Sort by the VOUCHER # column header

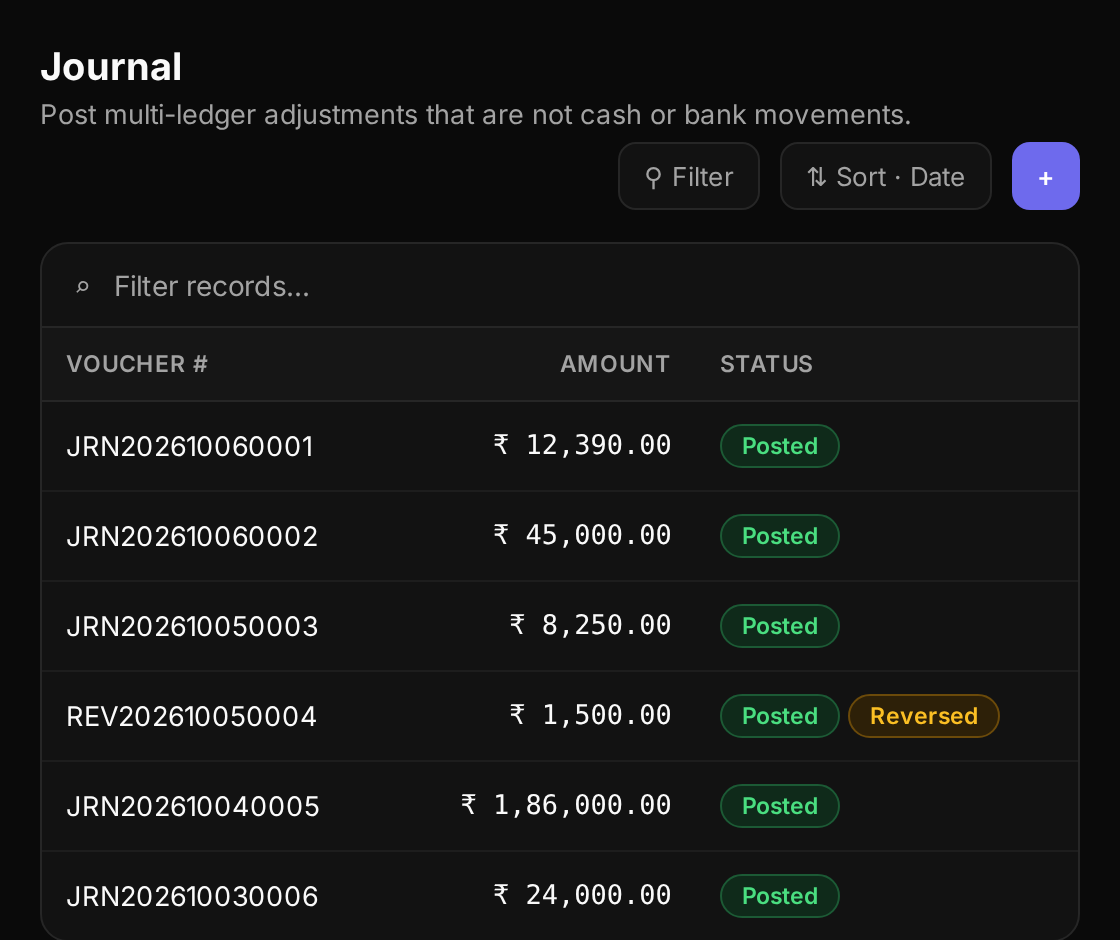[137, 364]
